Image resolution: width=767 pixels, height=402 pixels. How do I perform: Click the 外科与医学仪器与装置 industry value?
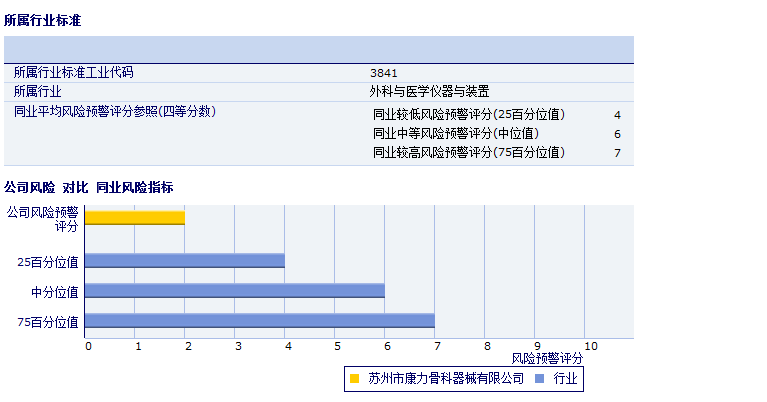click(429, 91)
